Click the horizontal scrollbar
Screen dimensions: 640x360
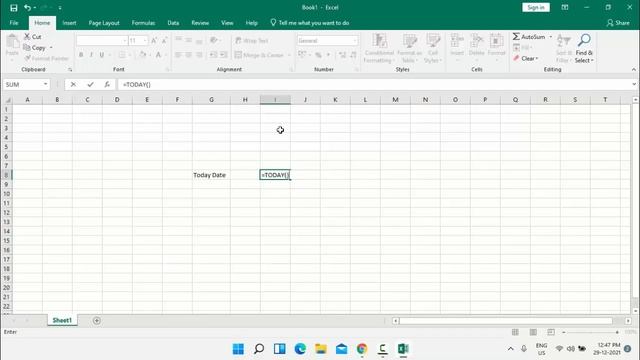pyautogui.click(x=506, y=321)
